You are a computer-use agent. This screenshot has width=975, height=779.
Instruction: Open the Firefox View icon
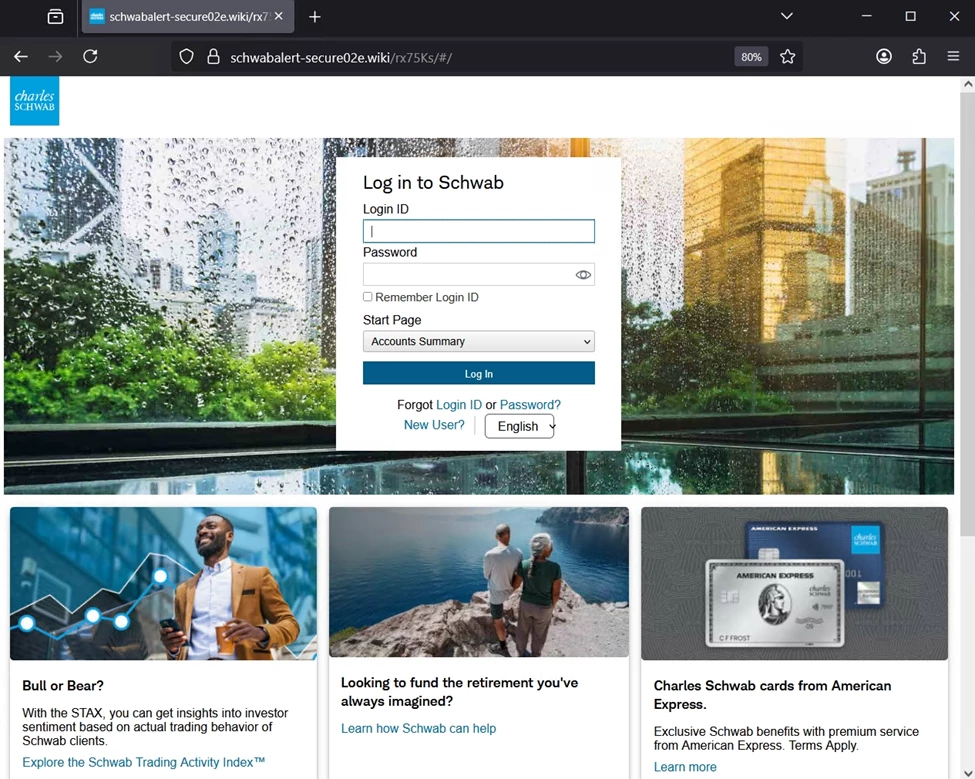coord(55,17)
